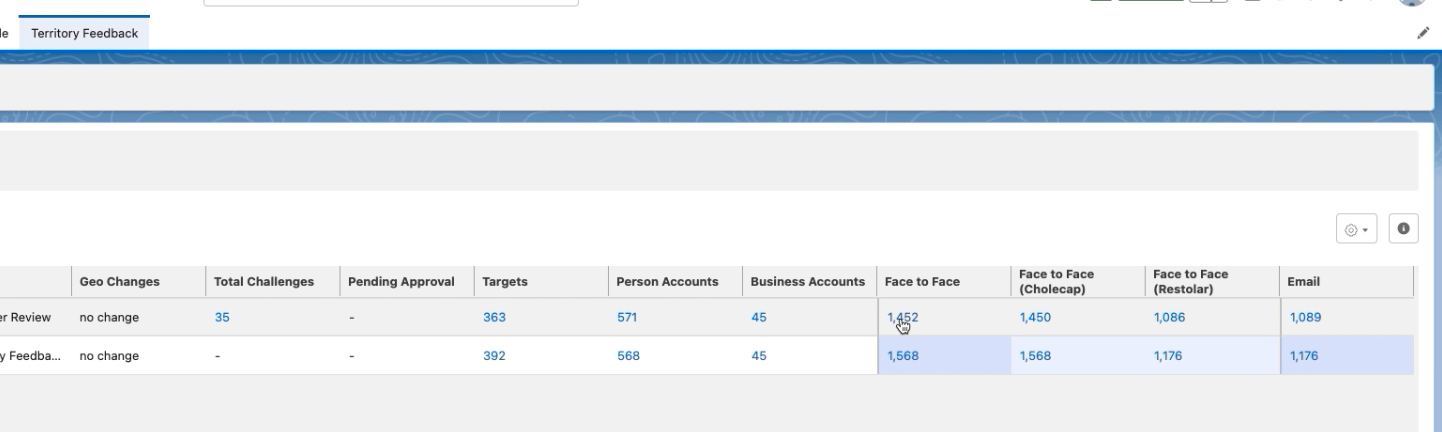The image size is (1442, 432).
Task: Open the table info icon
Action: coord(1403,229)
